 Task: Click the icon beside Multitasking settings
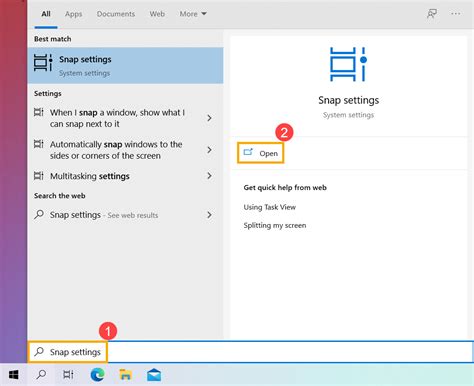(39, 176)
